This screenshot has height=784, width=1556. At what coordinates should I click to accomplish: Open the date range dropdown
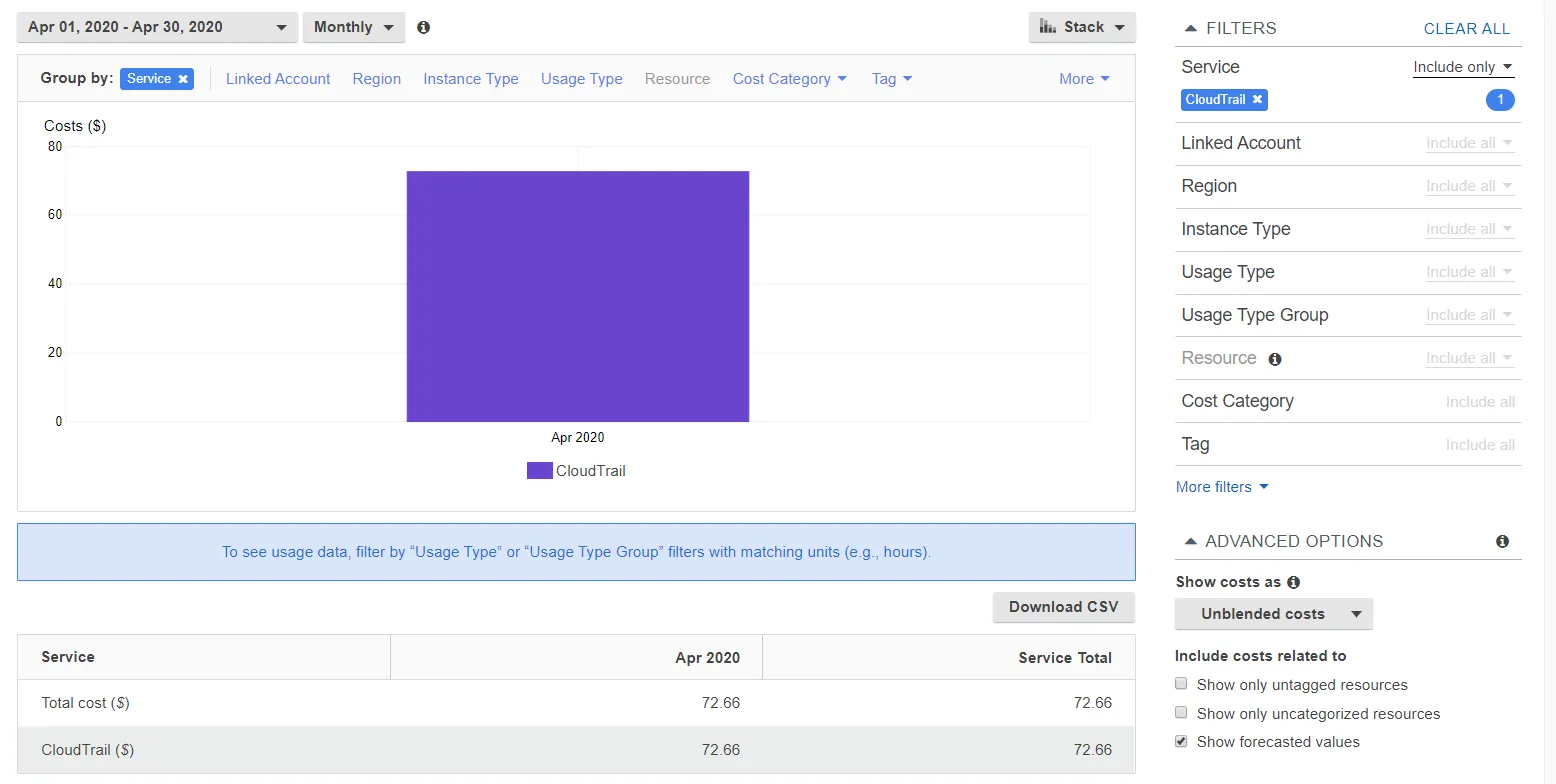tap(157, 27)
